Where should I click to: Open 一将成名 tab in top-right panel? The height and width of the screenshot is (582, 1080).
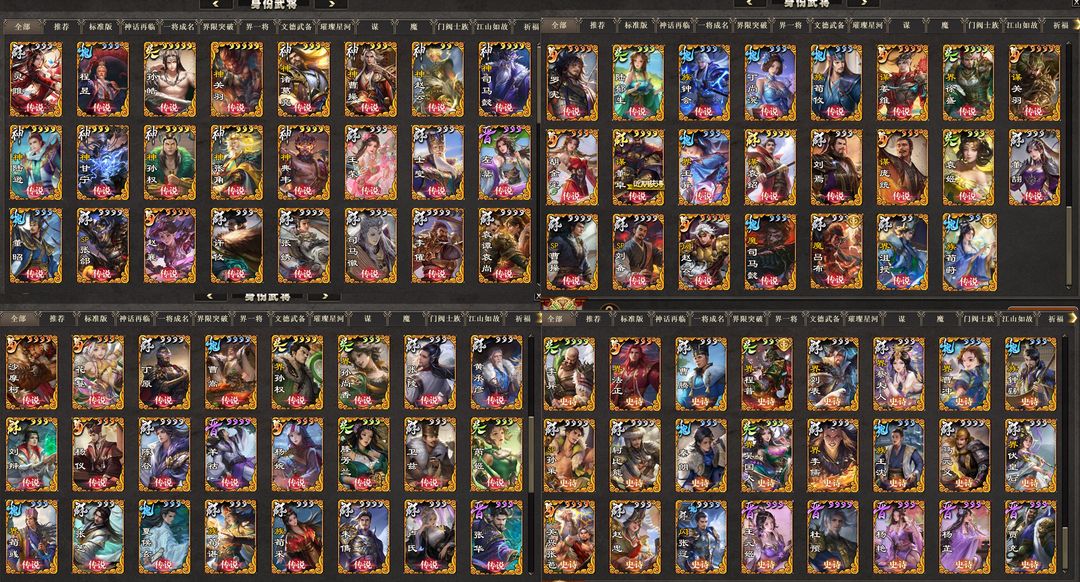tap(713, 25)
